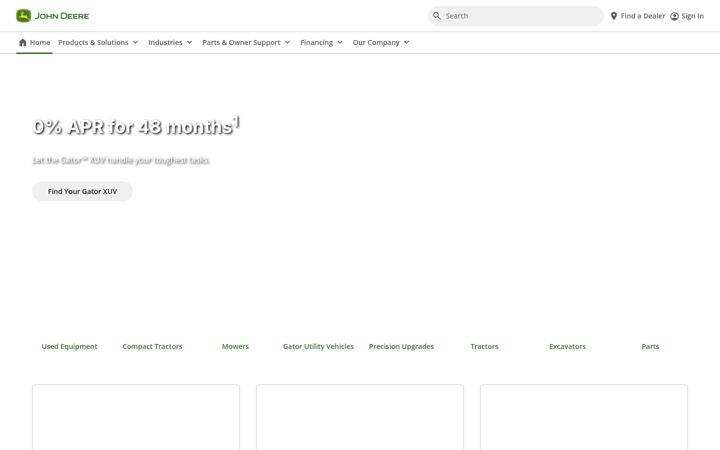
Task: Open Gator Utility Vehicles link
Action: [318, 346]
